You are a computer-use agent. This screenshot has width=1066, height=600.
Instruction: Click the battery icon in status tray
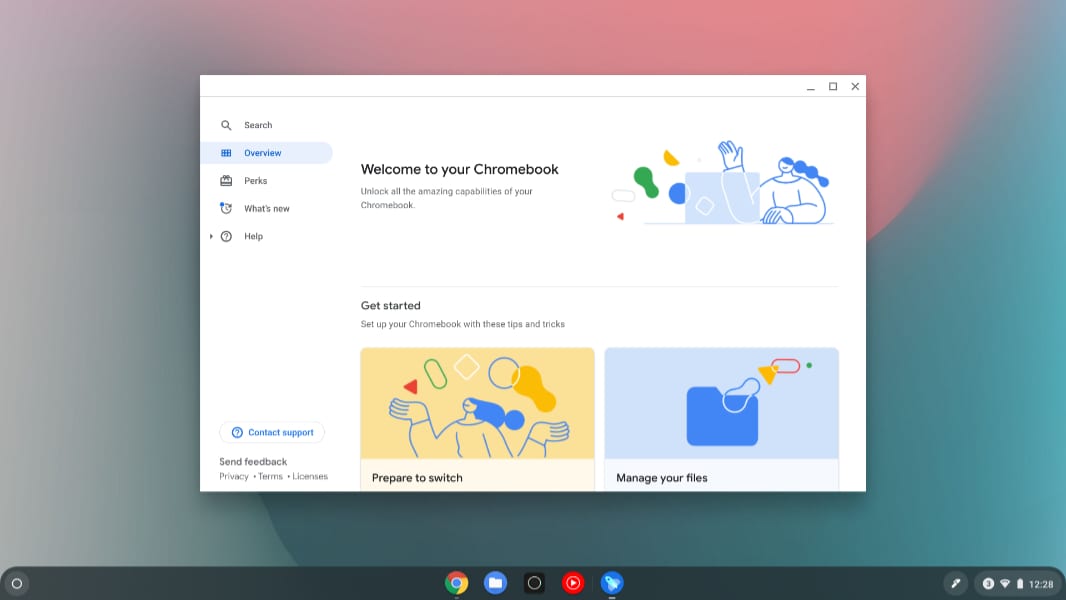[1020, 584]
